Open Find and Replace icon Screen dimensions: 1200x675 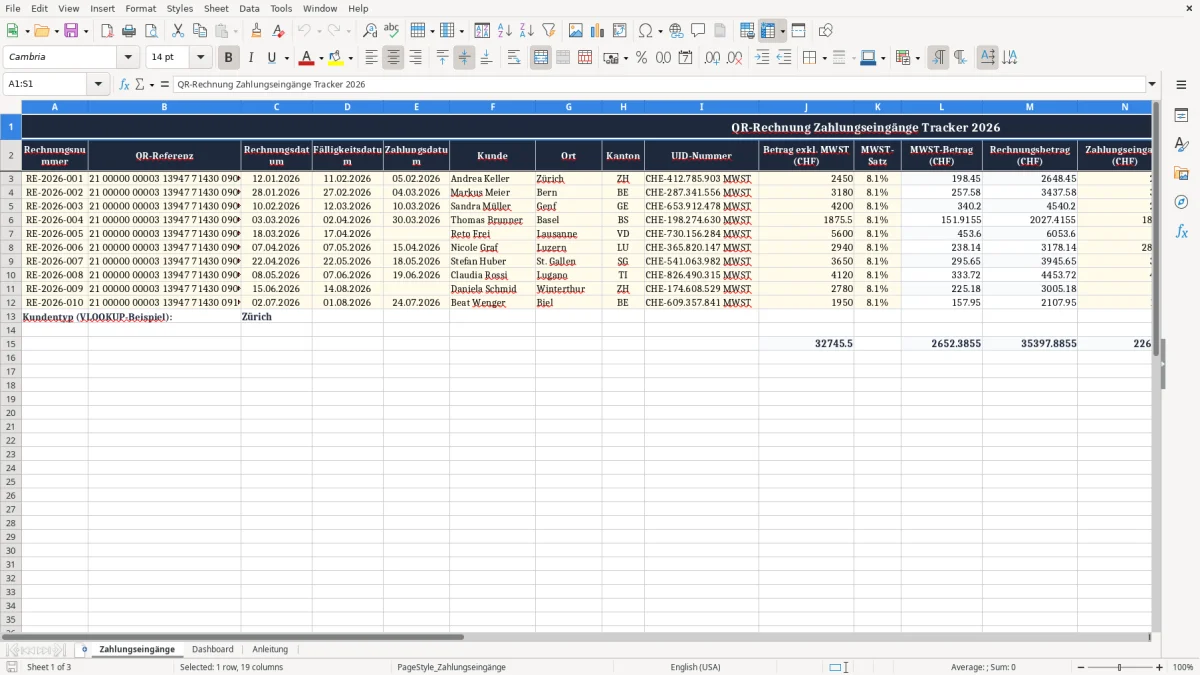coord(370,31)
